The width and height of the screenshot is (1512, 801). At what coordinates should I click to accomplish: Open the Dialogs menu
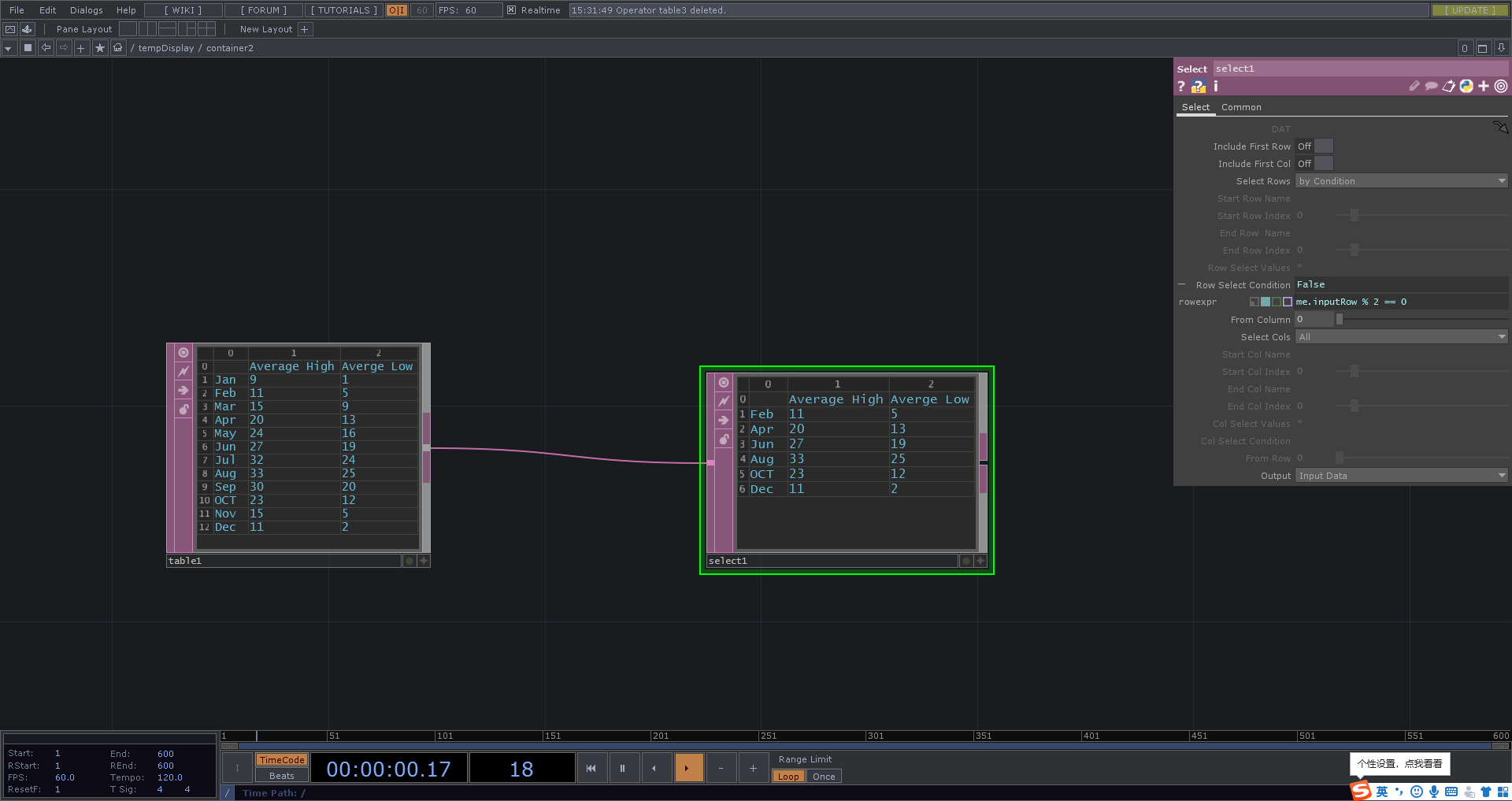[x=86, y=10]
